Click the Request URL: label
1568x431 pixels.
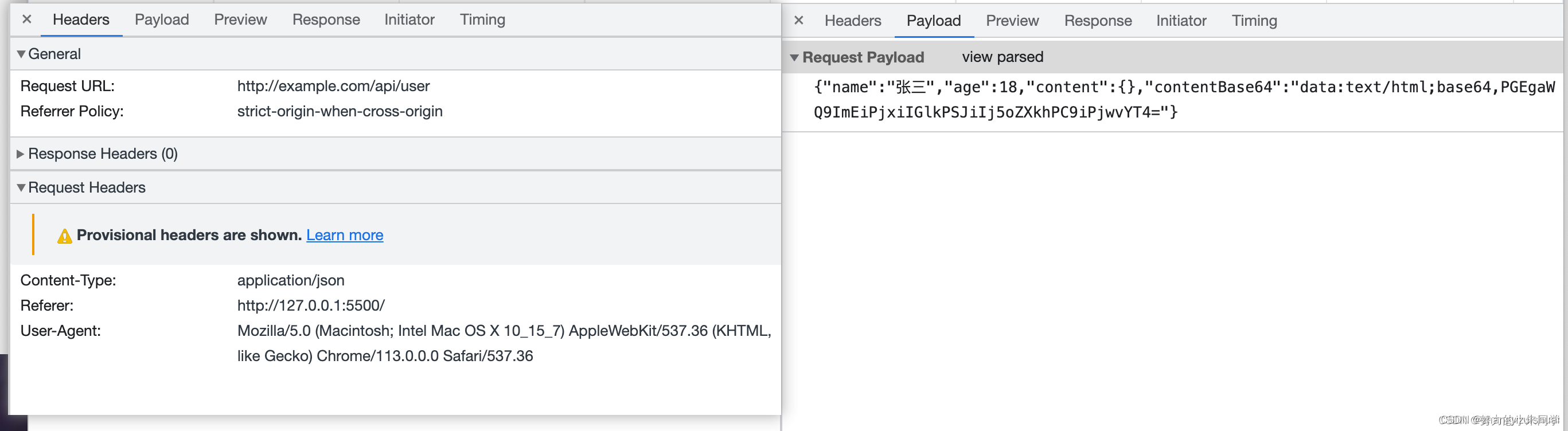(x=68, y=87)
